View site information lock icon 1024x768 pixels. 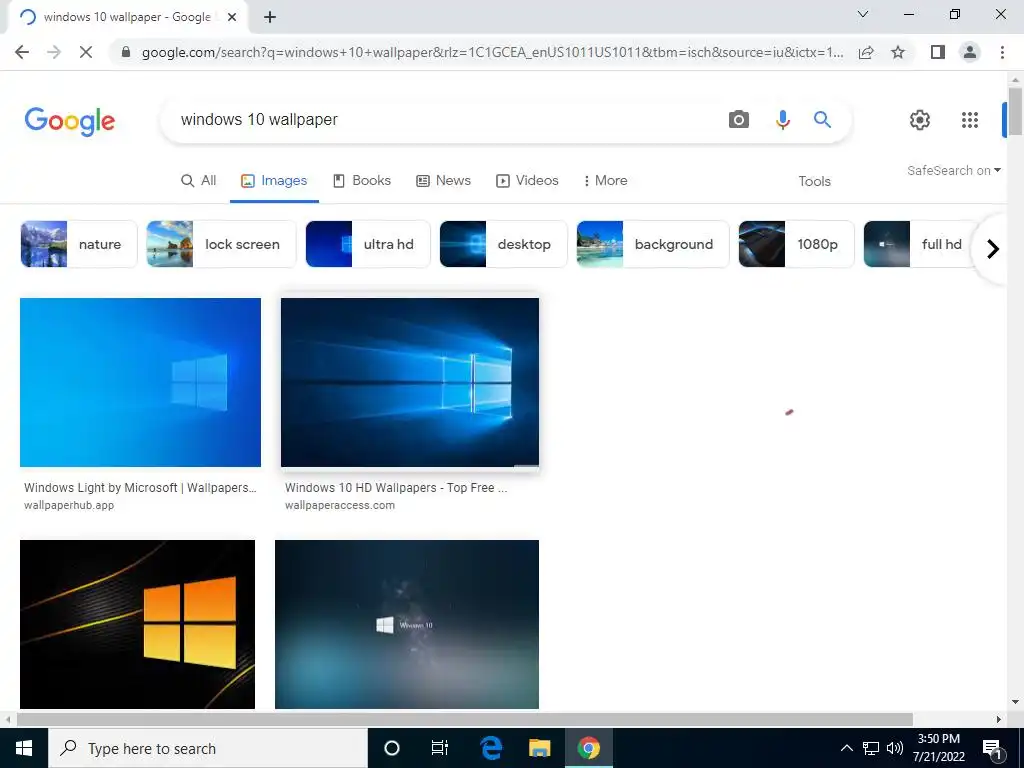coord(125,52)
